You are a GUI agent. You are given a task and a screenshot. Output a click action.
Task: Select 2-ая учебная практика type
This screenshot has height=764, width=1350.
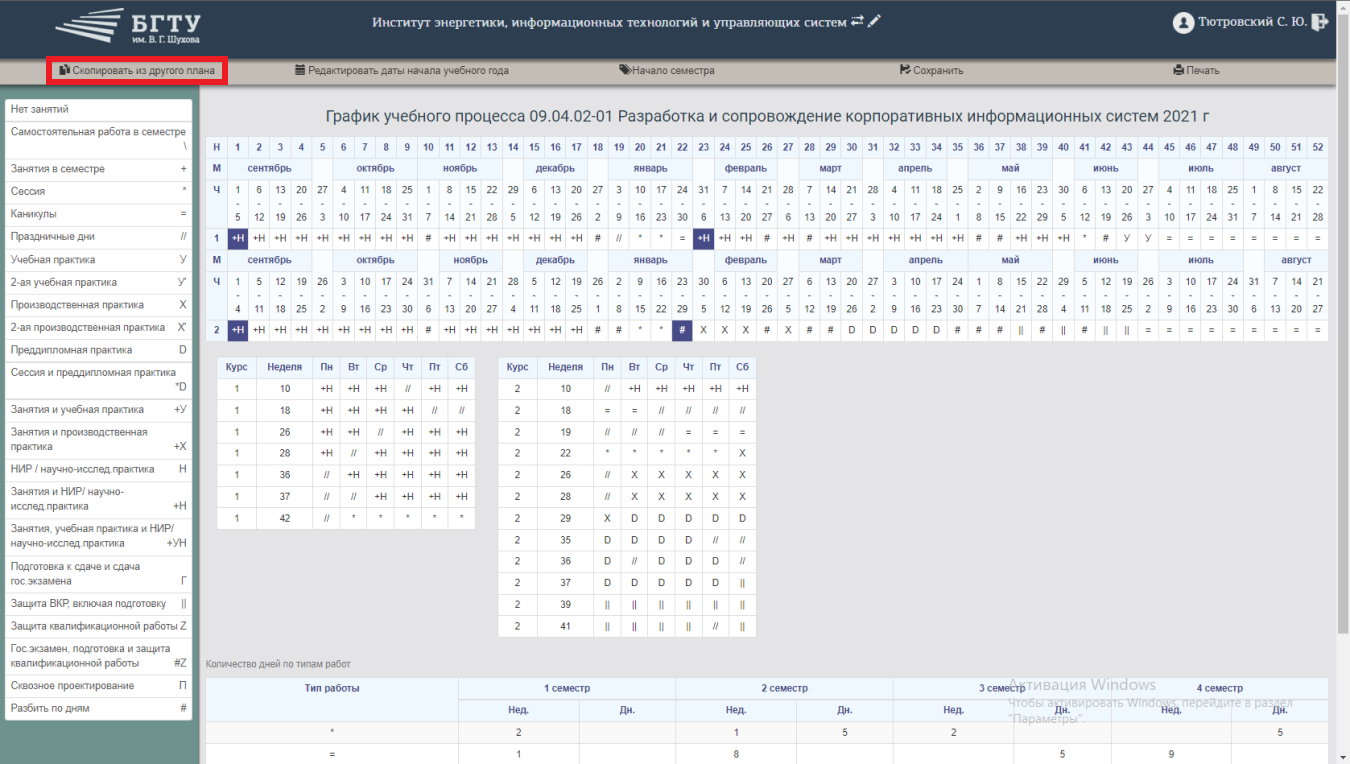98,282
